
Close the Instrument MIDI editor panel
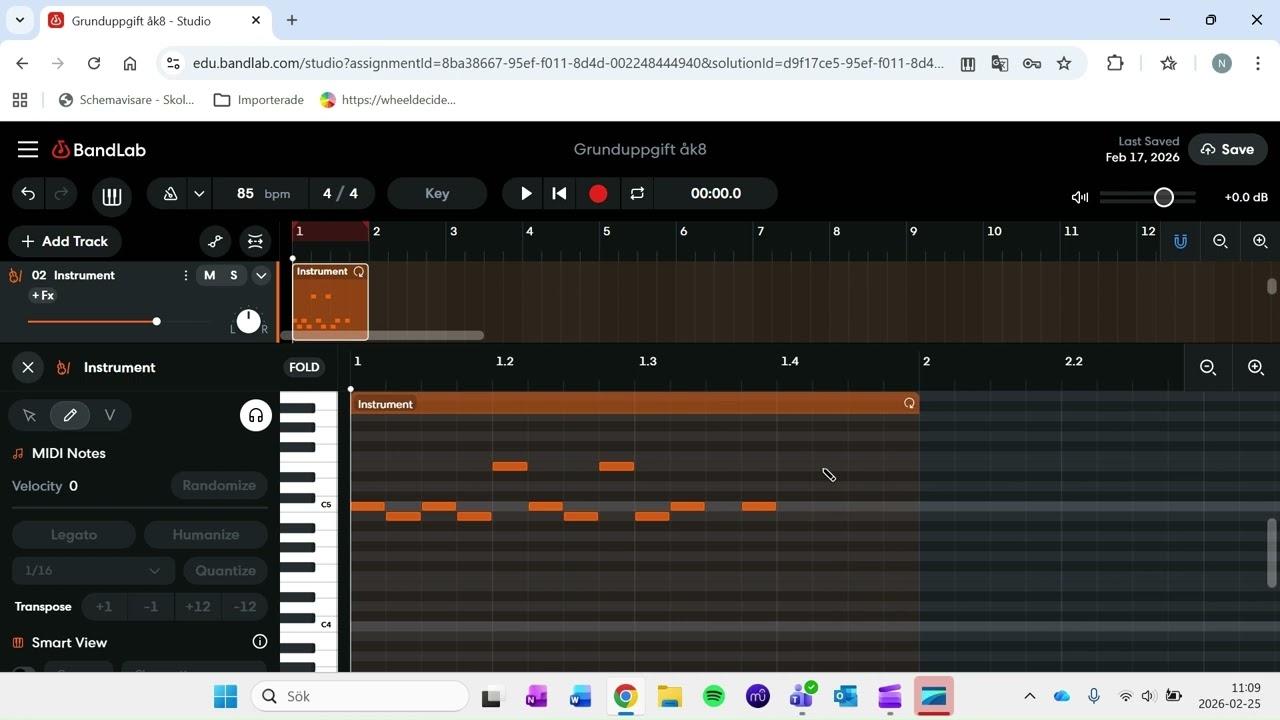28,368
